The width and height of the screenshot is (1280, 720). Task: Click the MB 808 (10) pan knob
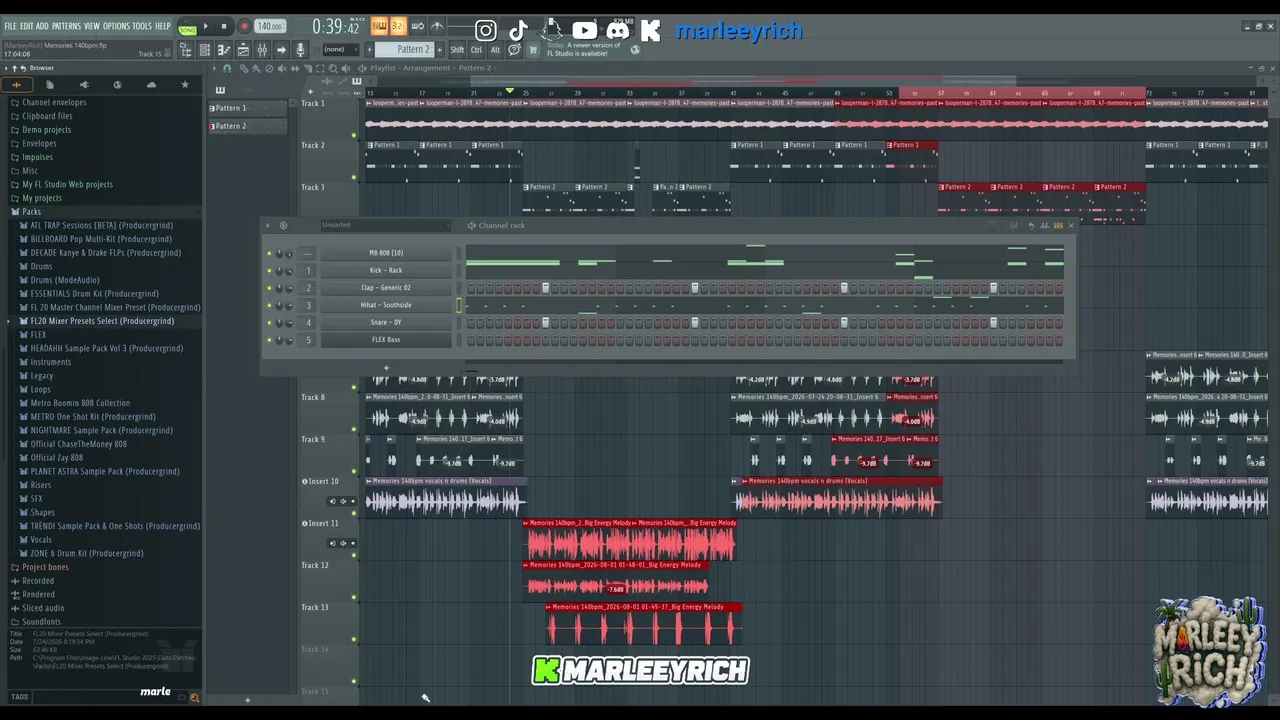[279, 253]
